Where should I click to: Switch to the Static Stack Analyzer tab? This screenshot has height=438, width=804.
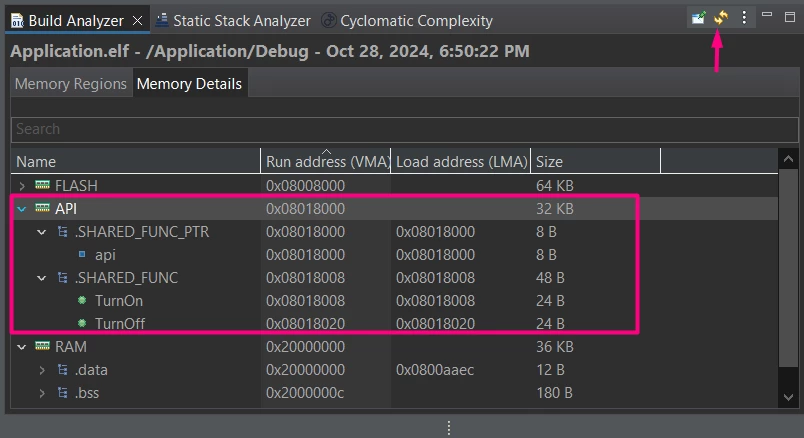233,21
